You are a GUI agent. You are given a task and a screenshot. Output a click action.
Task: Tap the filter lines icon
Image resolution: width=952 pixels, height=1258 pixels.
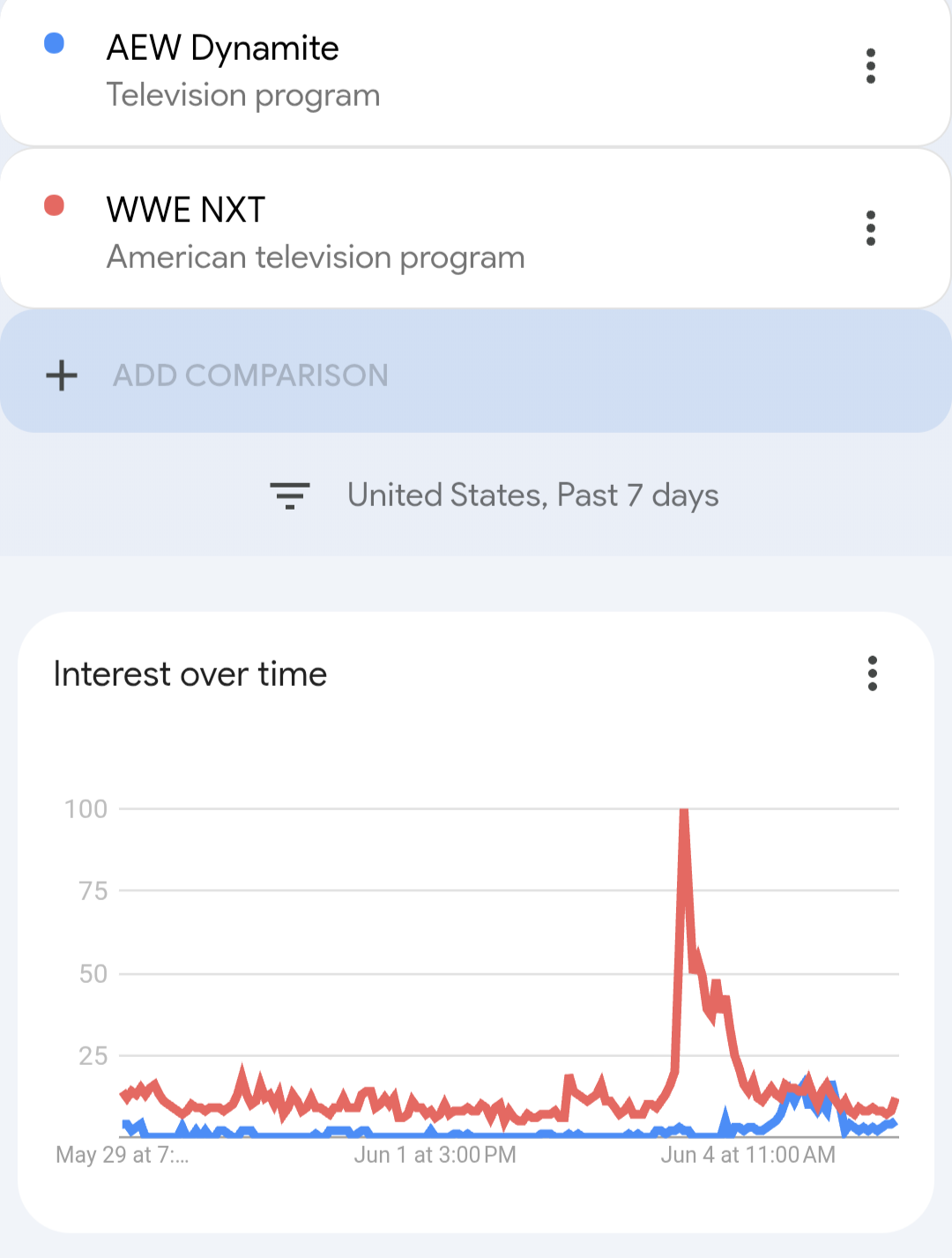pos(290,495)
